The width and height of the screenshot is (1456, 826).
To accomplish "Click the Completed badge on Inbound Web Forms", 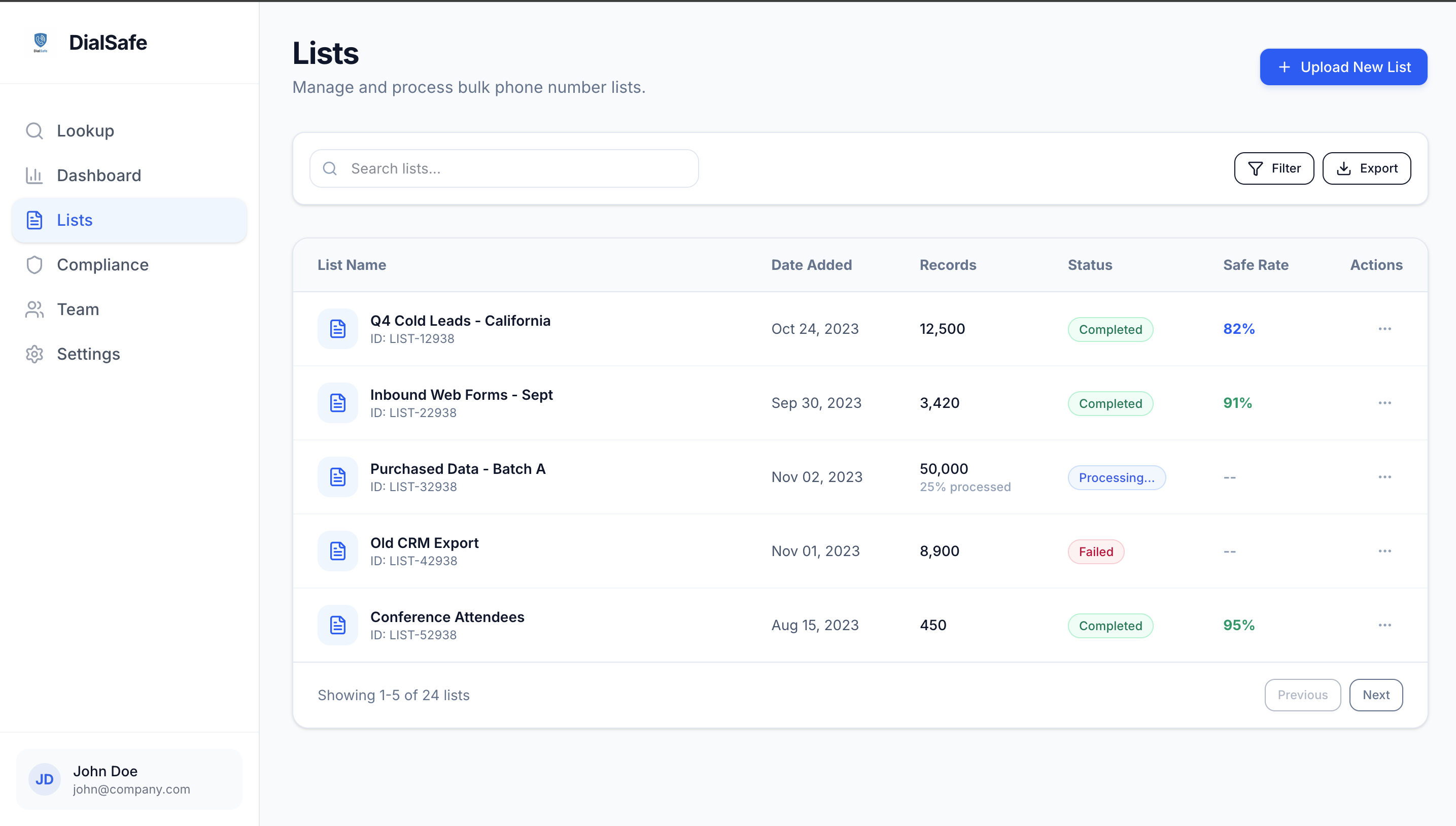I will pyautogui.click(x=1110, y=403).
